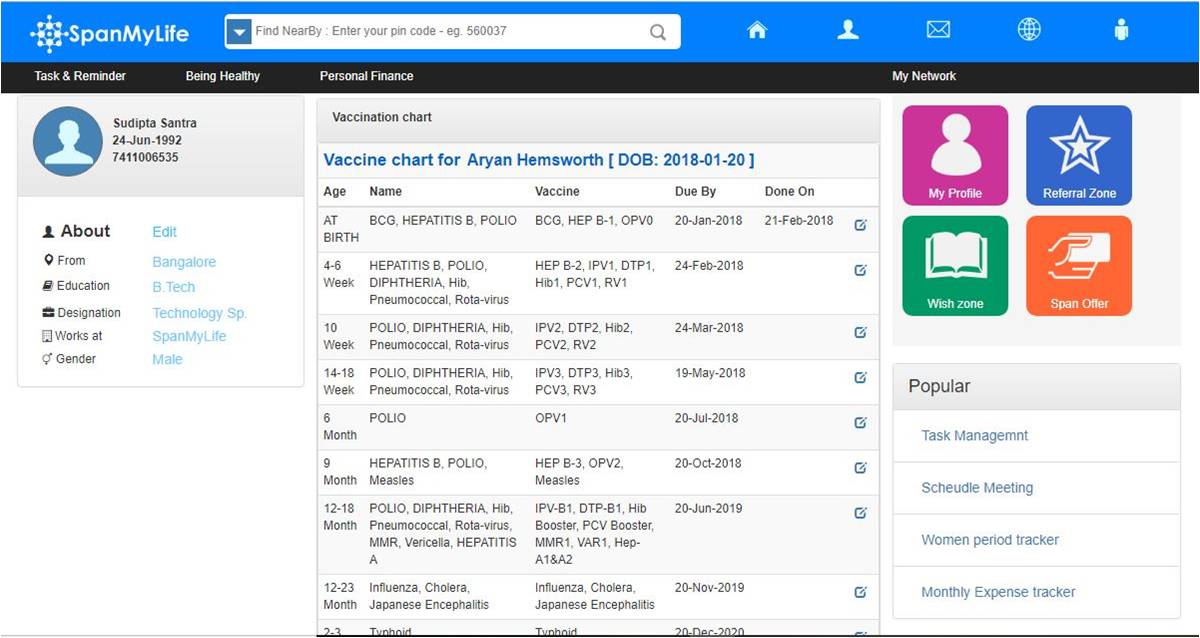The image size is (1200, 638).
Task: Open the user profile icon in header
Action: 848,30
